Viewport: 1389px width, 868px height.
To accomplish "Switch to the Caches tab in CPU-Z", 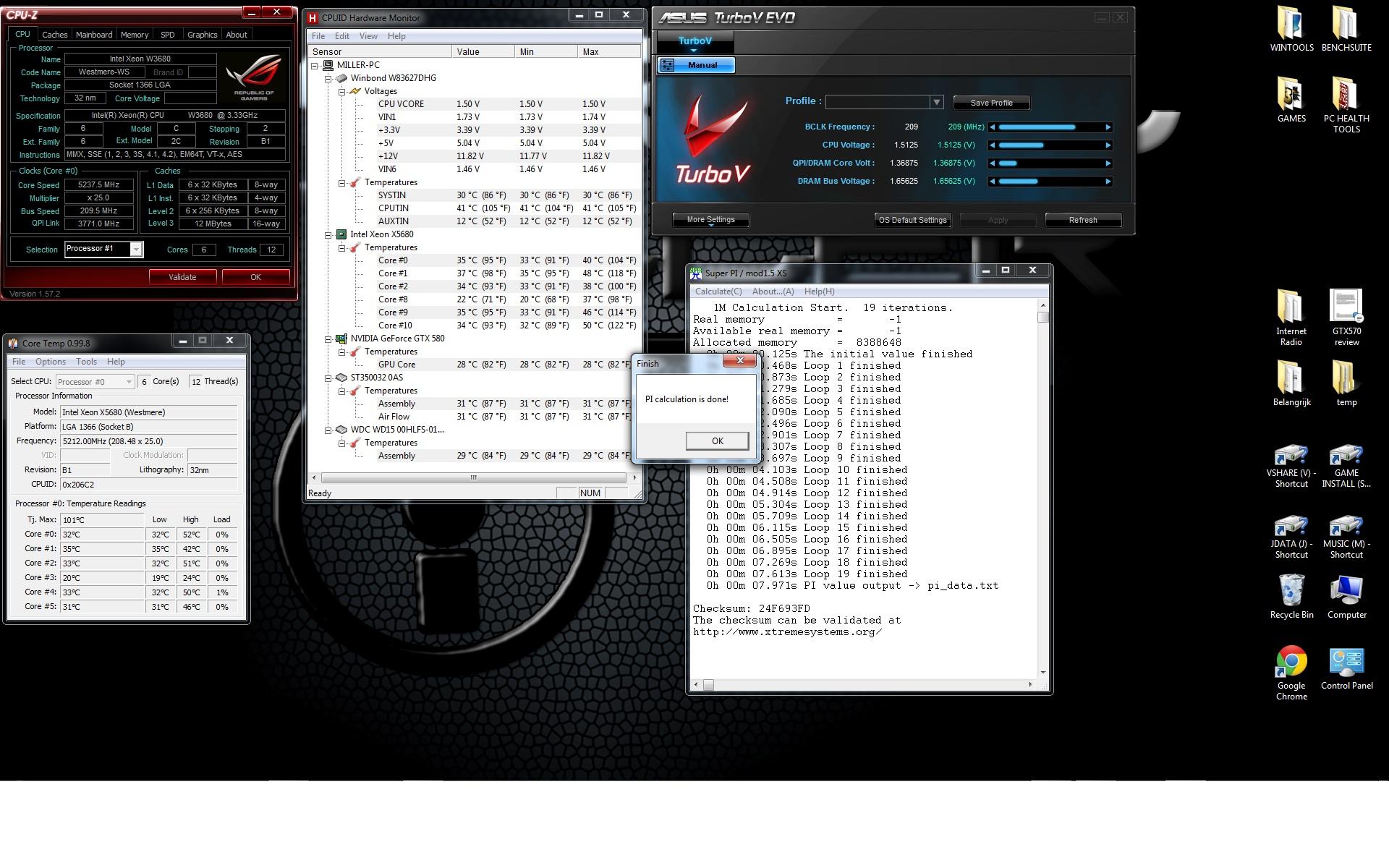I will tap(54, 35).
